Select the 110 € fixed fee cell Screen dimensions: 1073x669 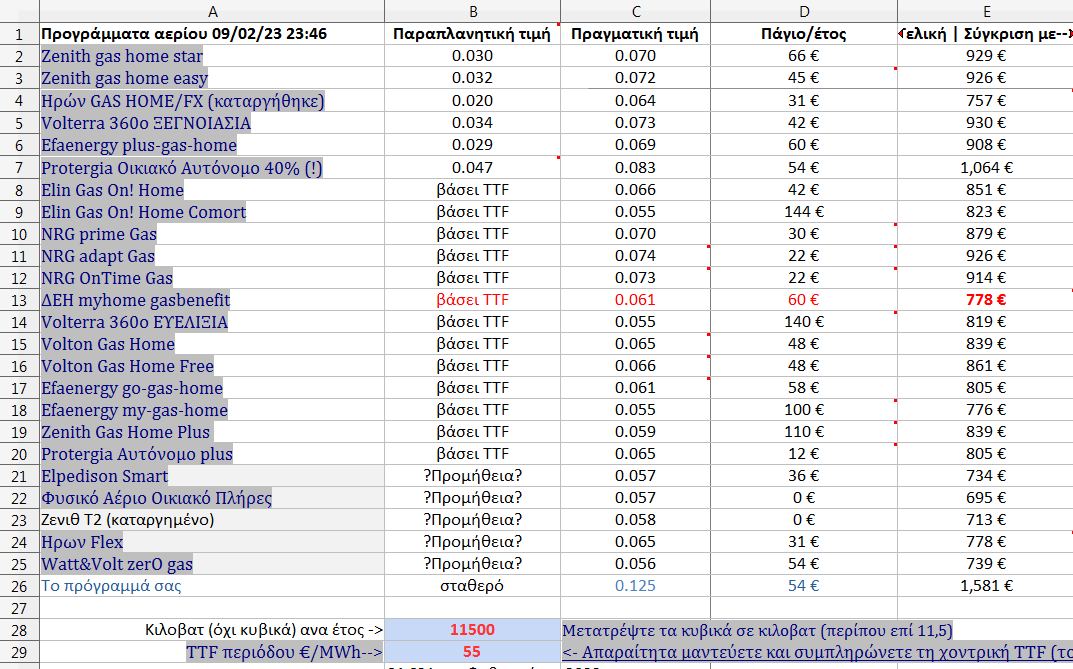pos(804,432)
